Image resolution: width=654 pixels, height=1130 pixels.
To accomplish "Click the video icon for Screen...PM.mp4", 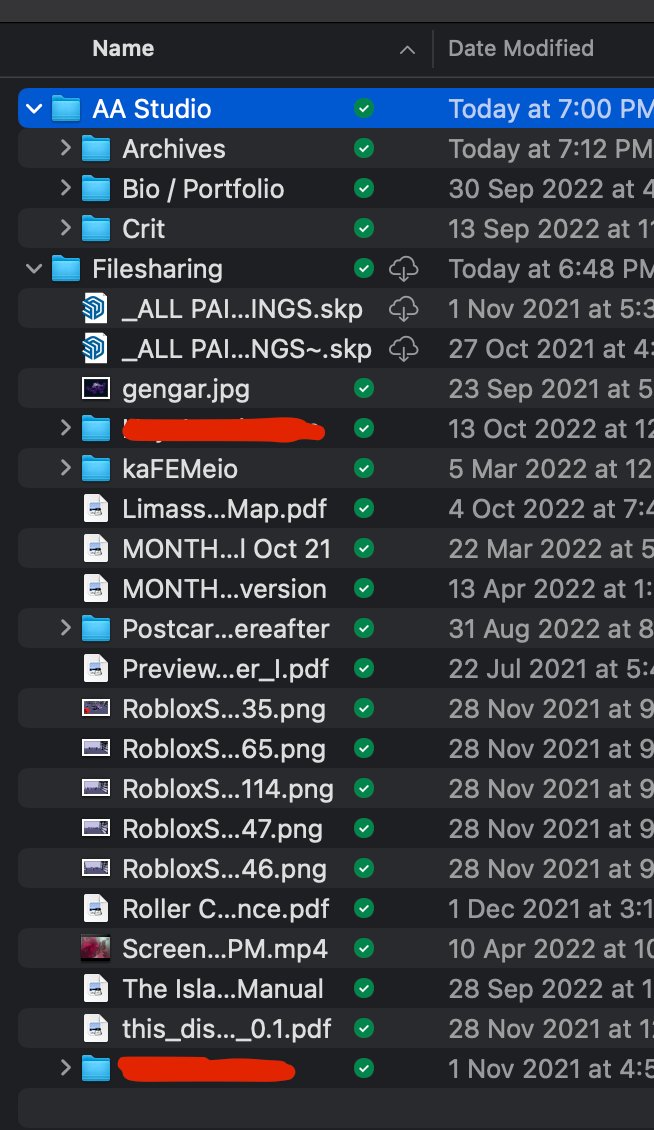I will coord(95,948).
